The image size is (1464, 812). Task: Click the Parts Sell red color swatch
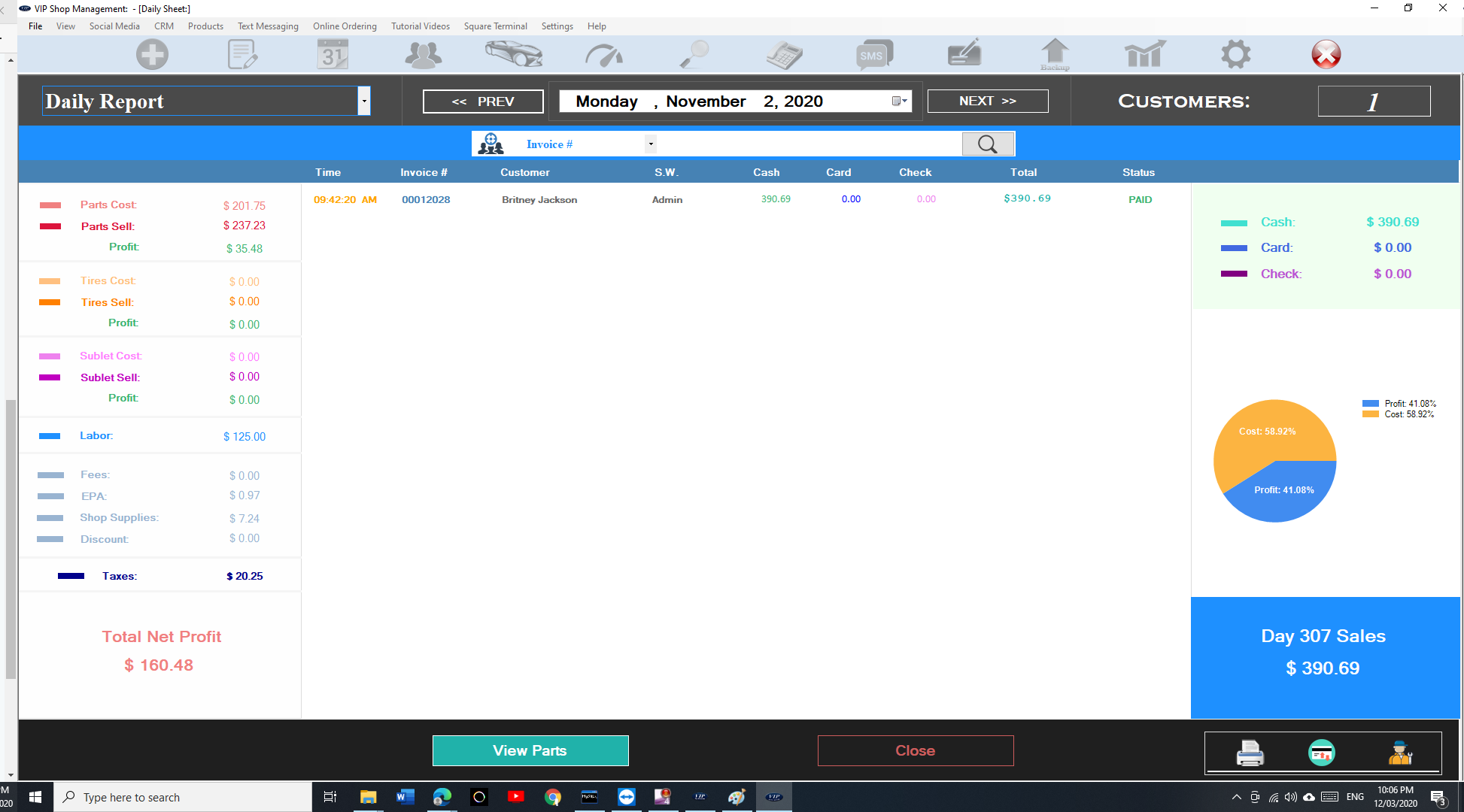(x=50, y=226)
